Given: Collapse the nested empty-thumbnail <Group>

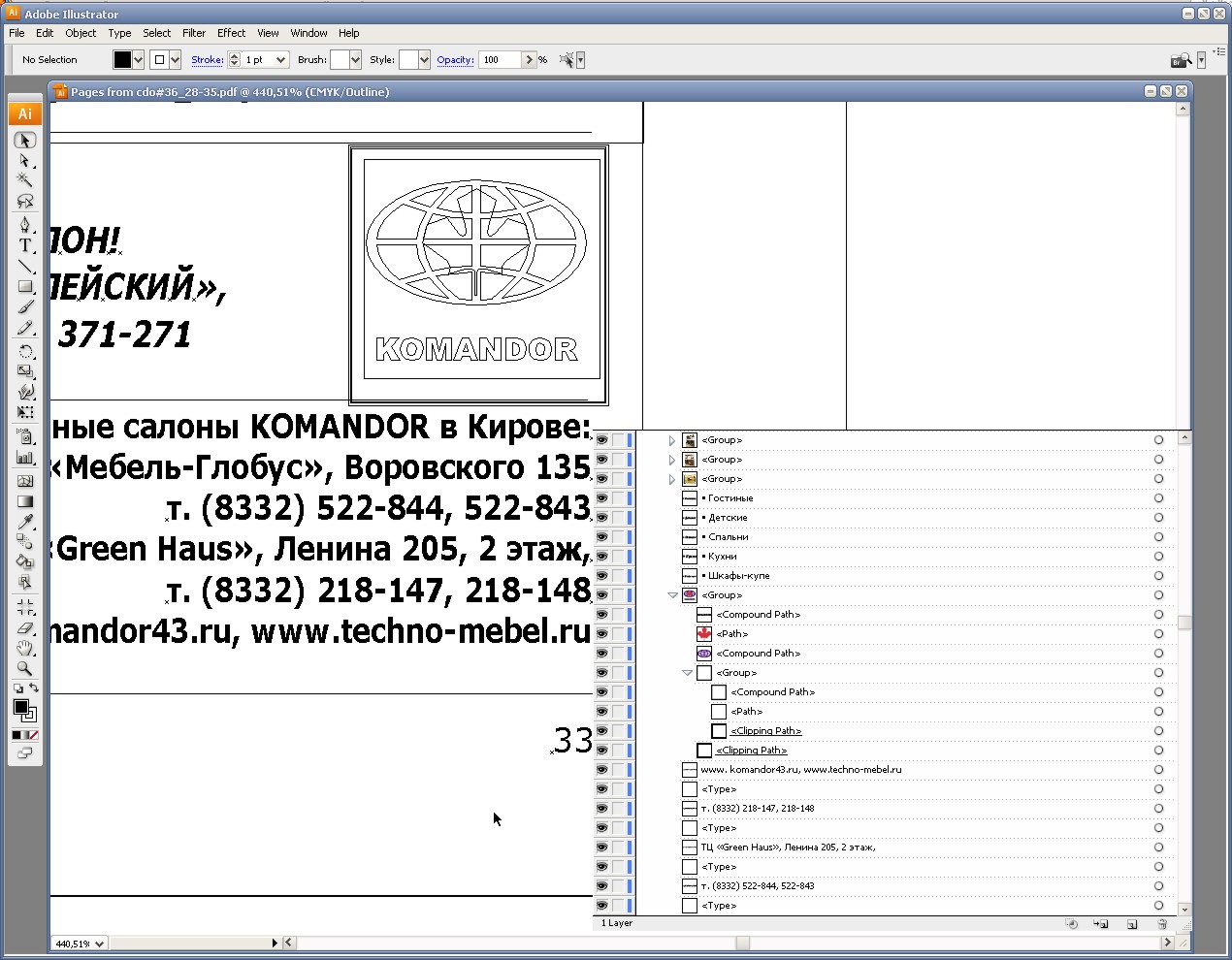Looking at the screenshot, I should [687, 673].
